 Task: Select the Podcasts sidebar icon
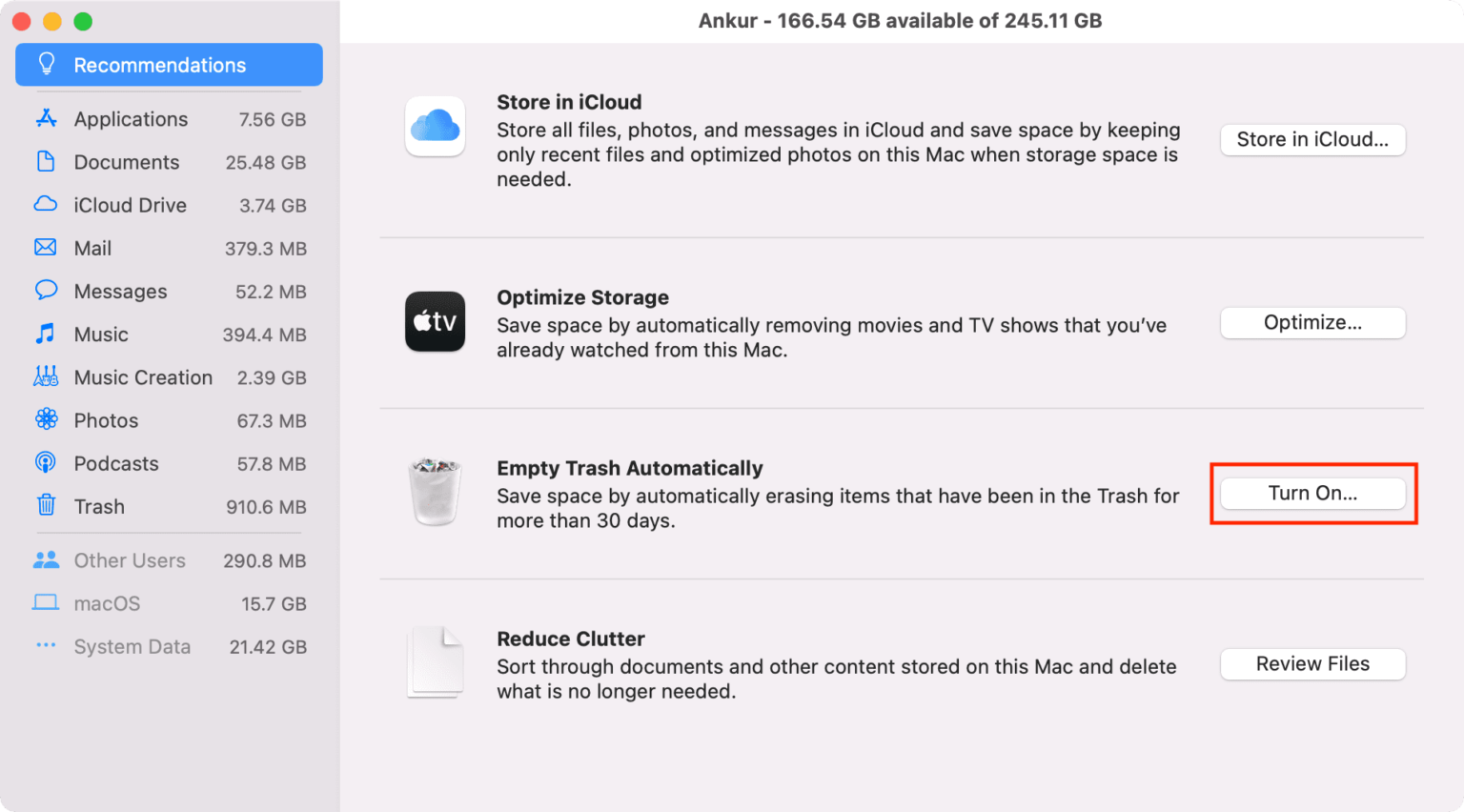point(46,463)
